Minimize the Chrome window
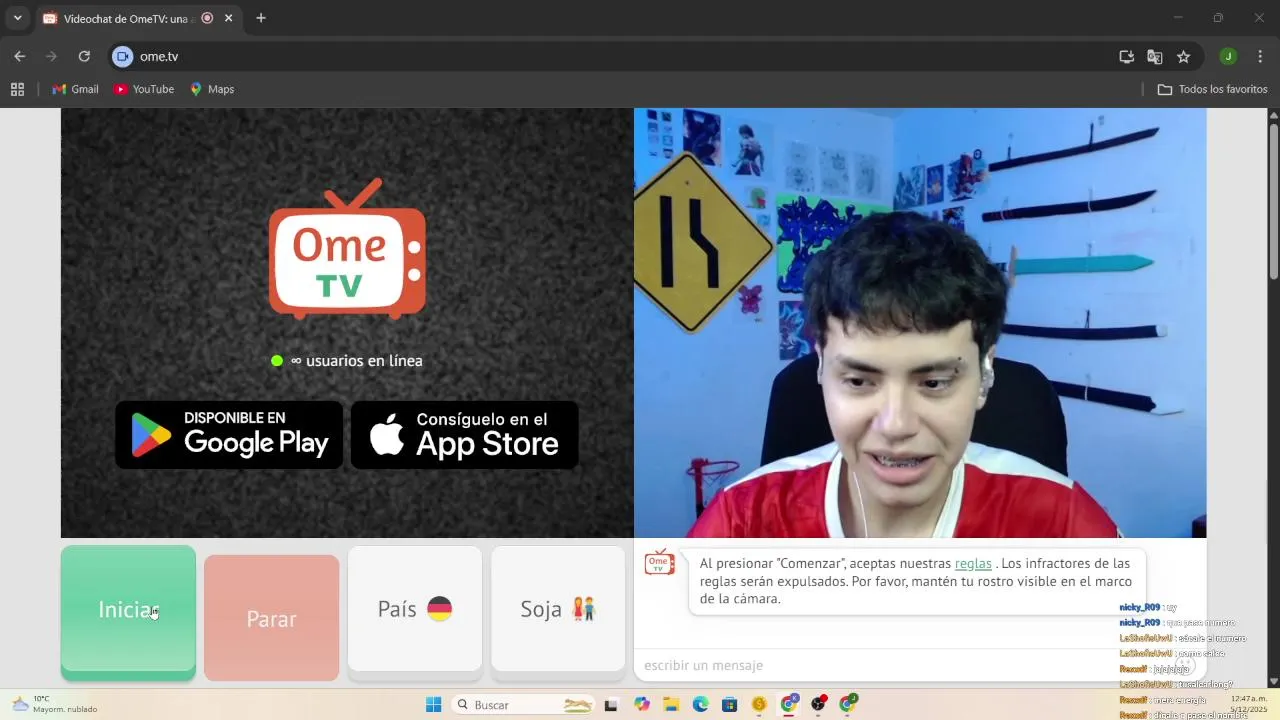Screen dimensions: 1280x720 click(1178, 18)
